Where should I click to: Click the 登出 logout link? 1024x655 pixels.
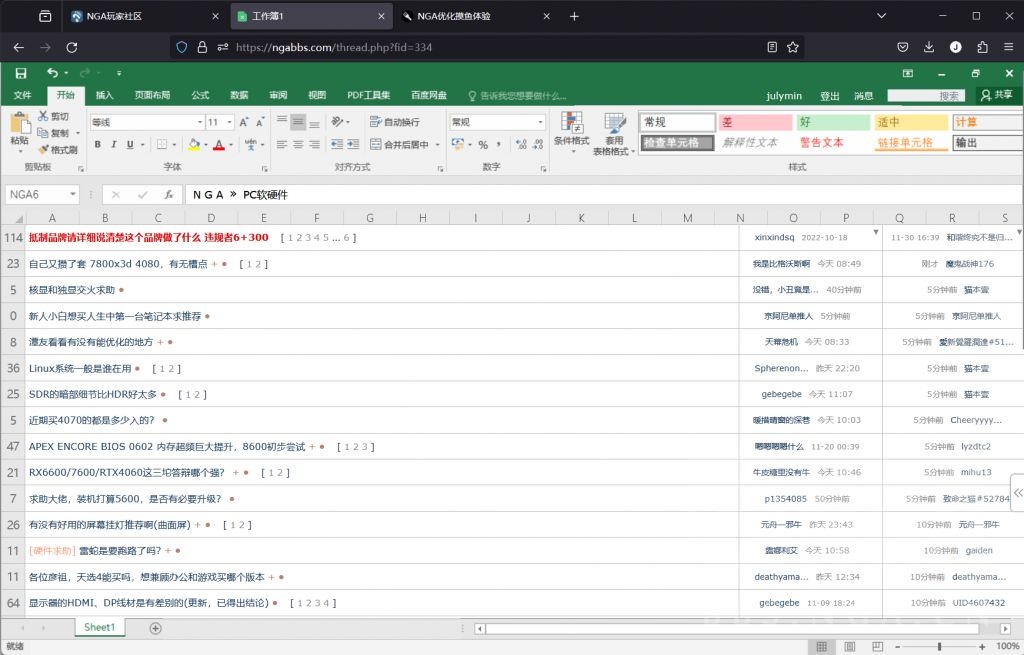click(x=829, y=96)
